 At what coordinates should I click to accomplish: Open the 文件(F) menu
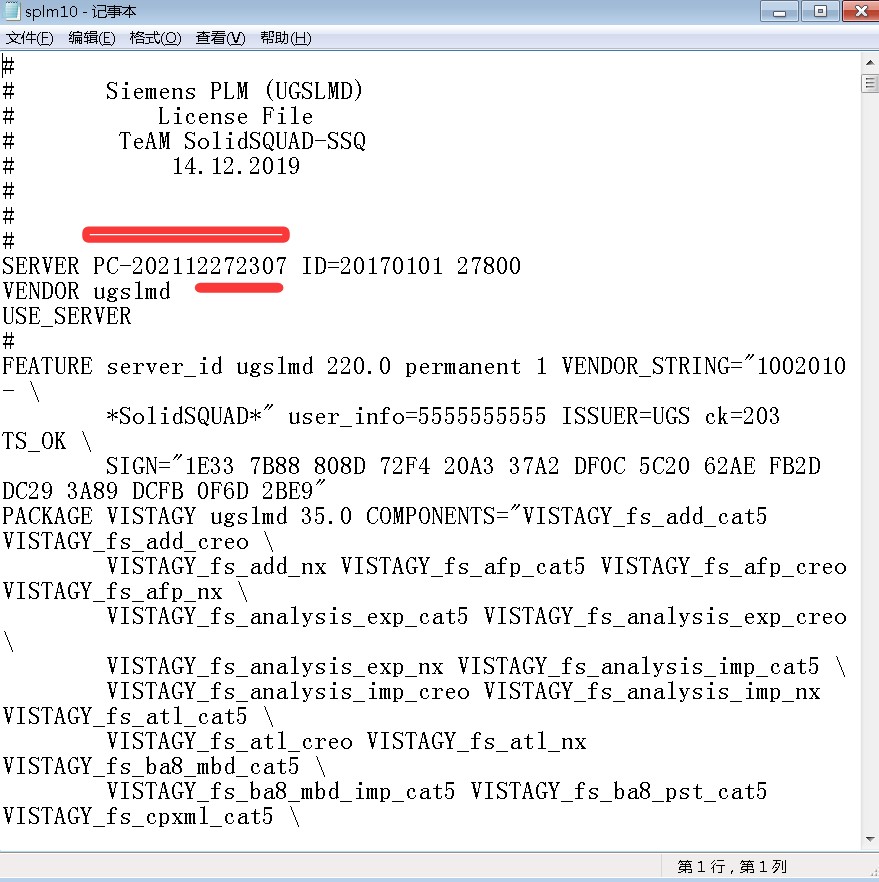[30, 38]
